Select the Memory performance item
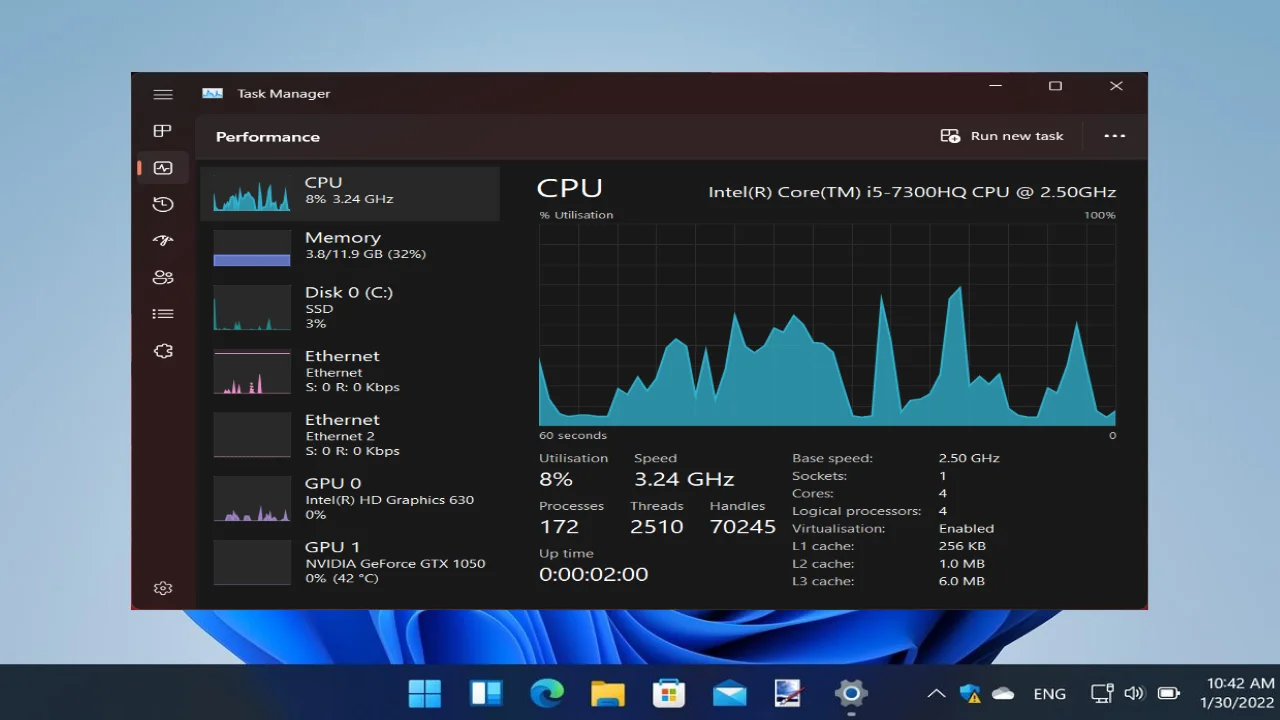 pyautogui.click(x=350, y=247)
